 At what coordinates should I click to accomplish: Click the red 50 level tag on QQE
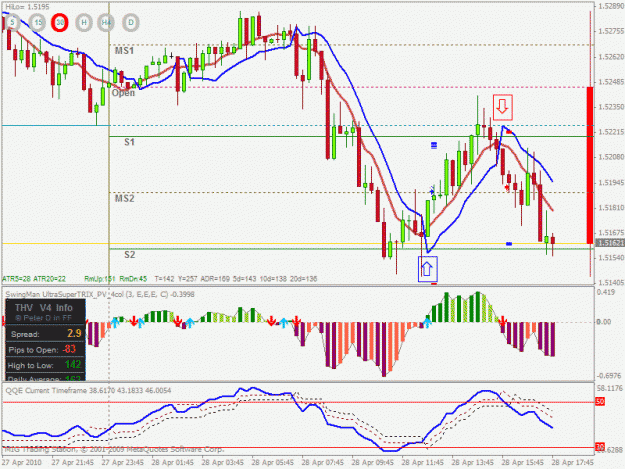click(x=599, y=402)
